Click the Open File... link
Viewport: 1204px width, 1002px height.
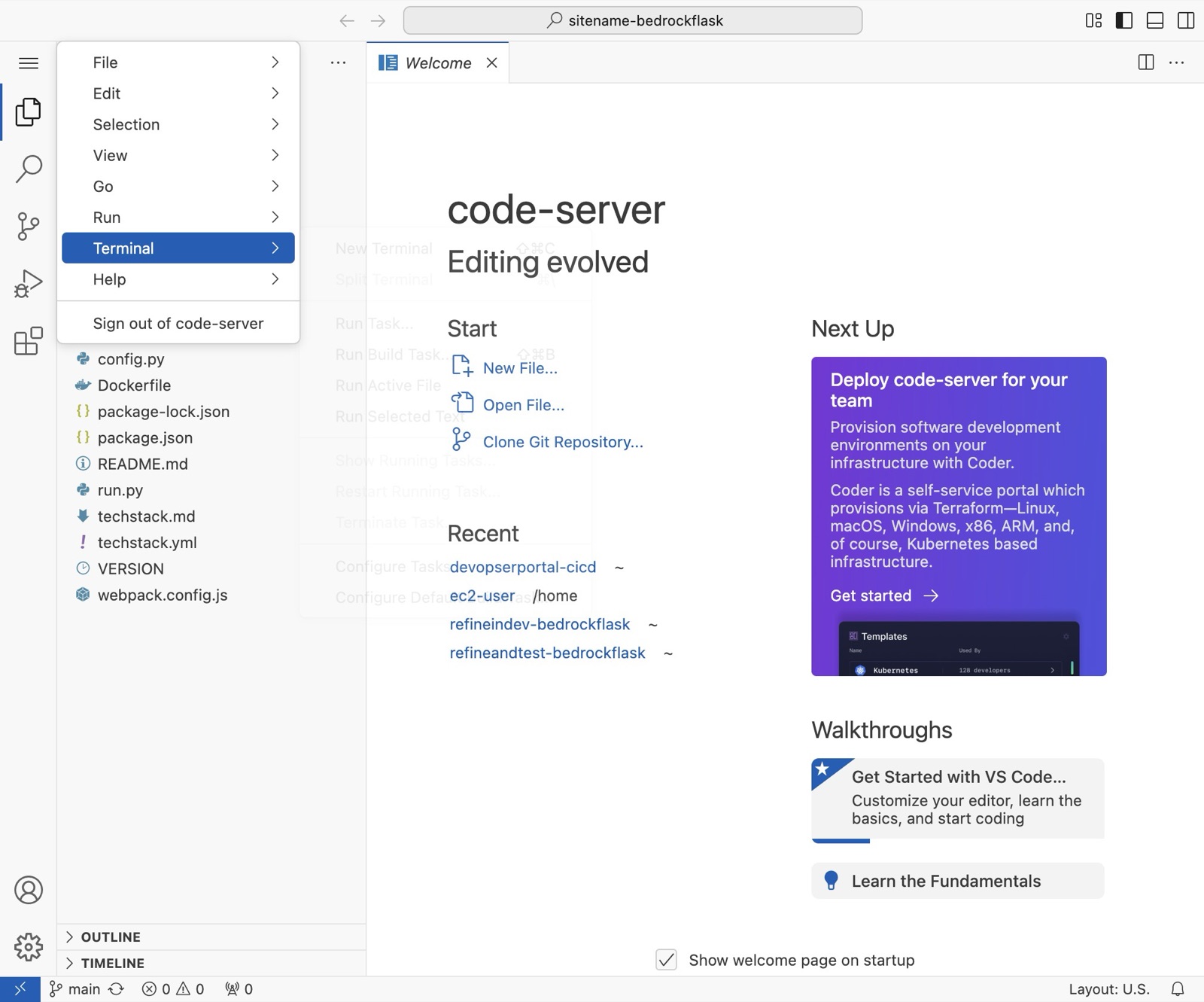[x=508, y=405]
